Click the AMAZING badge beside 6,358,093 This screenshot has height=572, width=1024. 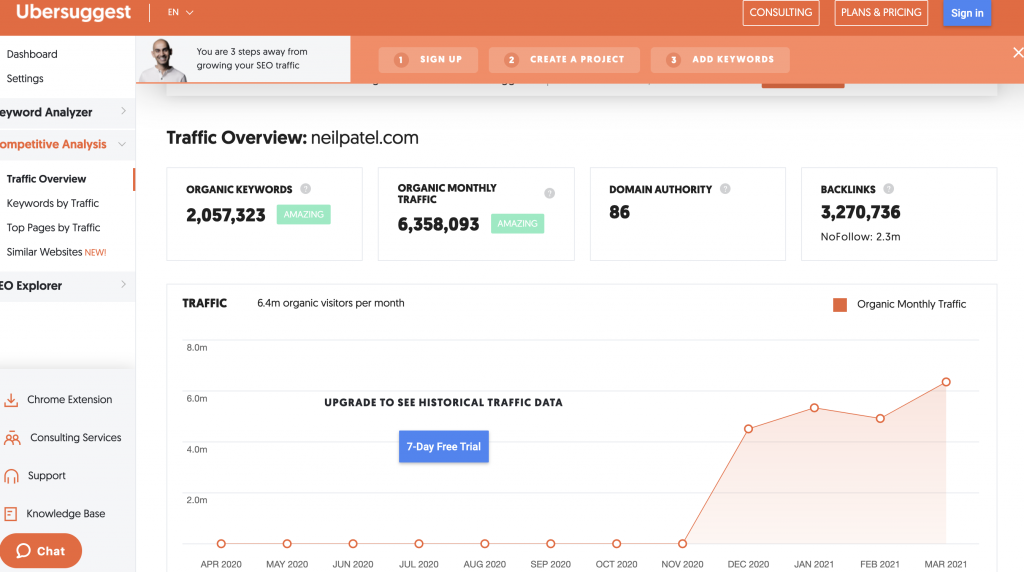coord(517,223)
